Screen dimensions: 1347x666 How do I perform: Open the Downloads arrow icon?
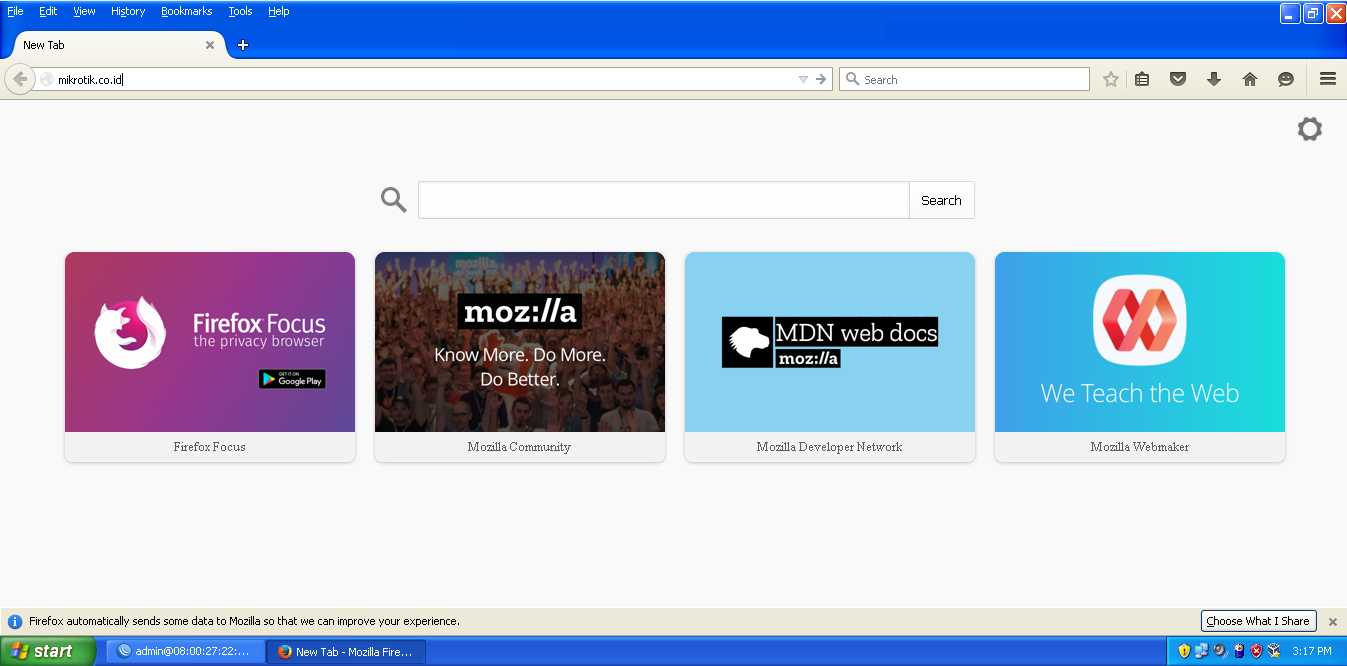1214,79
